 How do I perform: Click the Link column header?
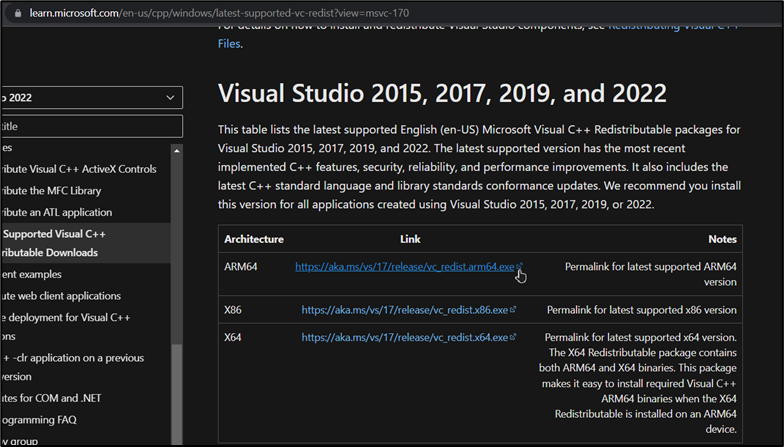[x=410, y=239]
